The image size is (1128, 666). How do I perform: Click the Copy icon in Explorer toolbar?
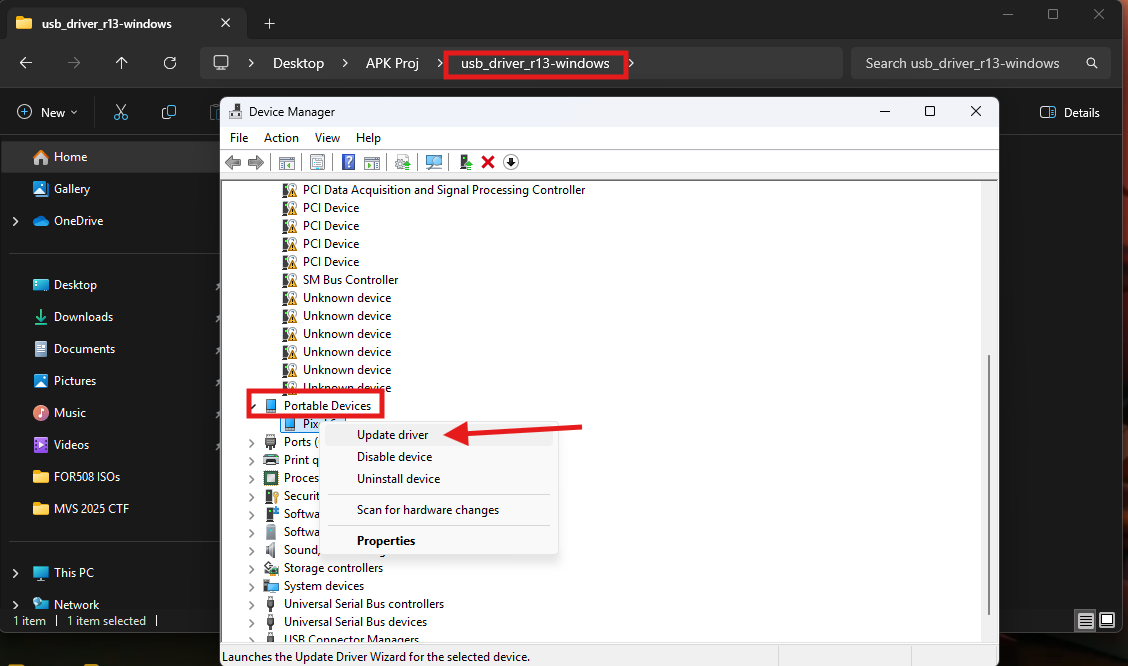(169, 113)
